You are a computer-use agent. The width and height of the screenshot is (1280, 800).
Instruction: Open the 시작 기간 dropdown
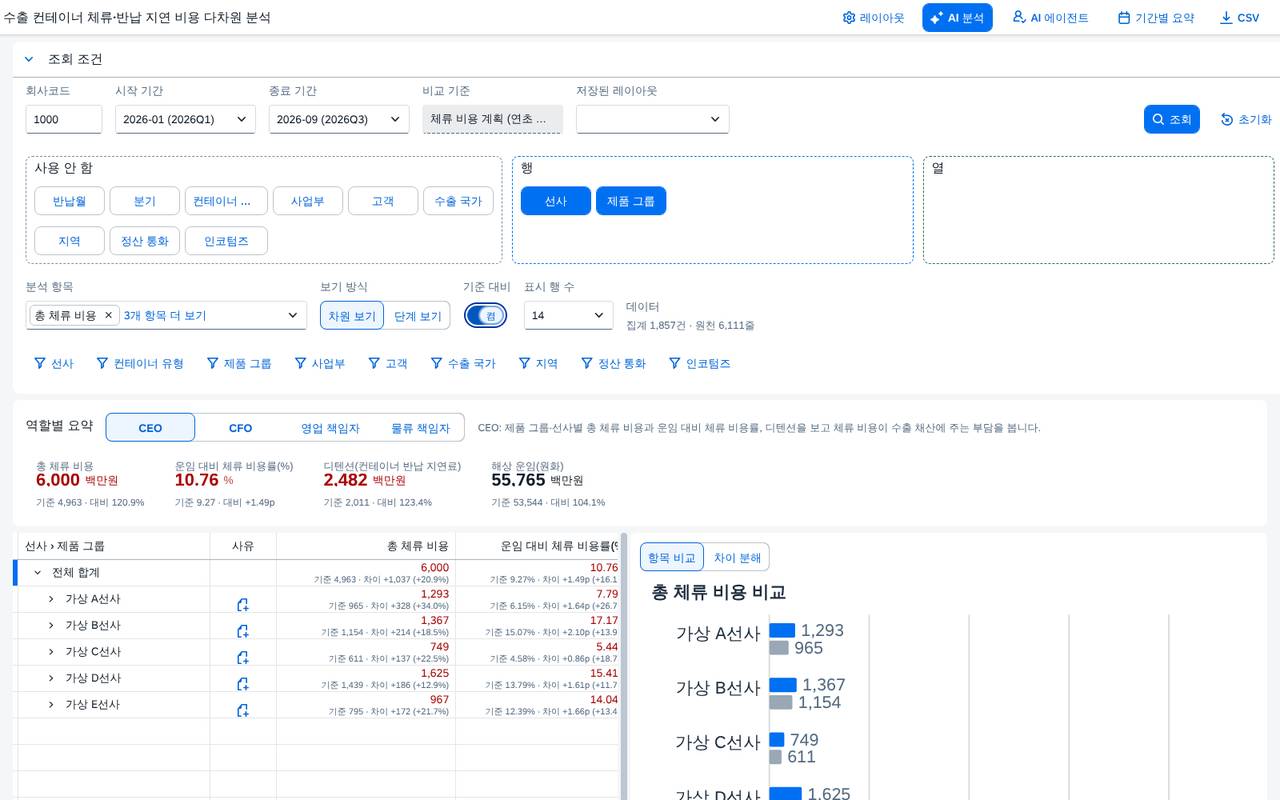click(x=185, y=119)
